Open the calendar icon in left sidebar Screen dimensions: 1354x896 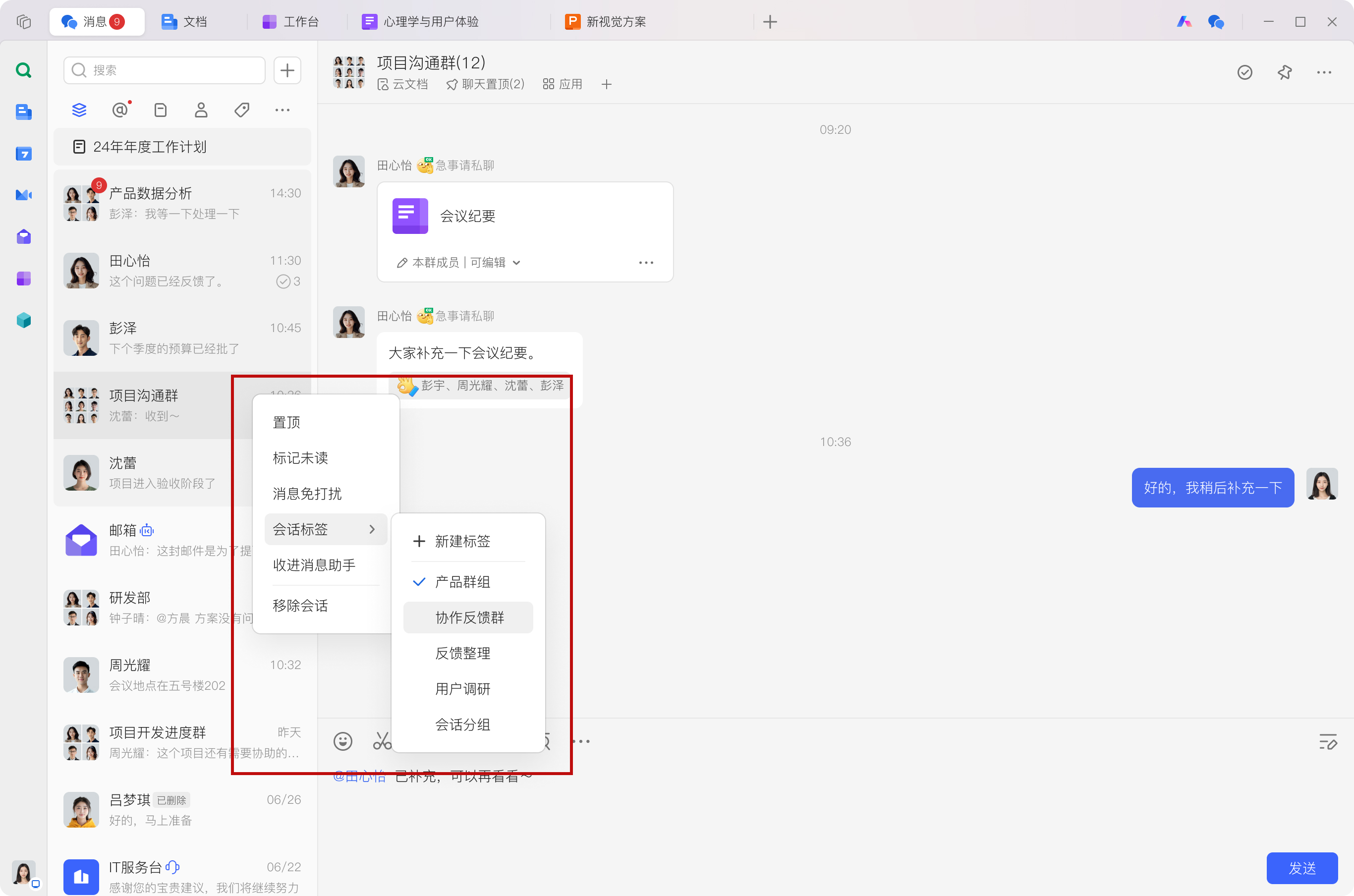click(x=23, y=154)
